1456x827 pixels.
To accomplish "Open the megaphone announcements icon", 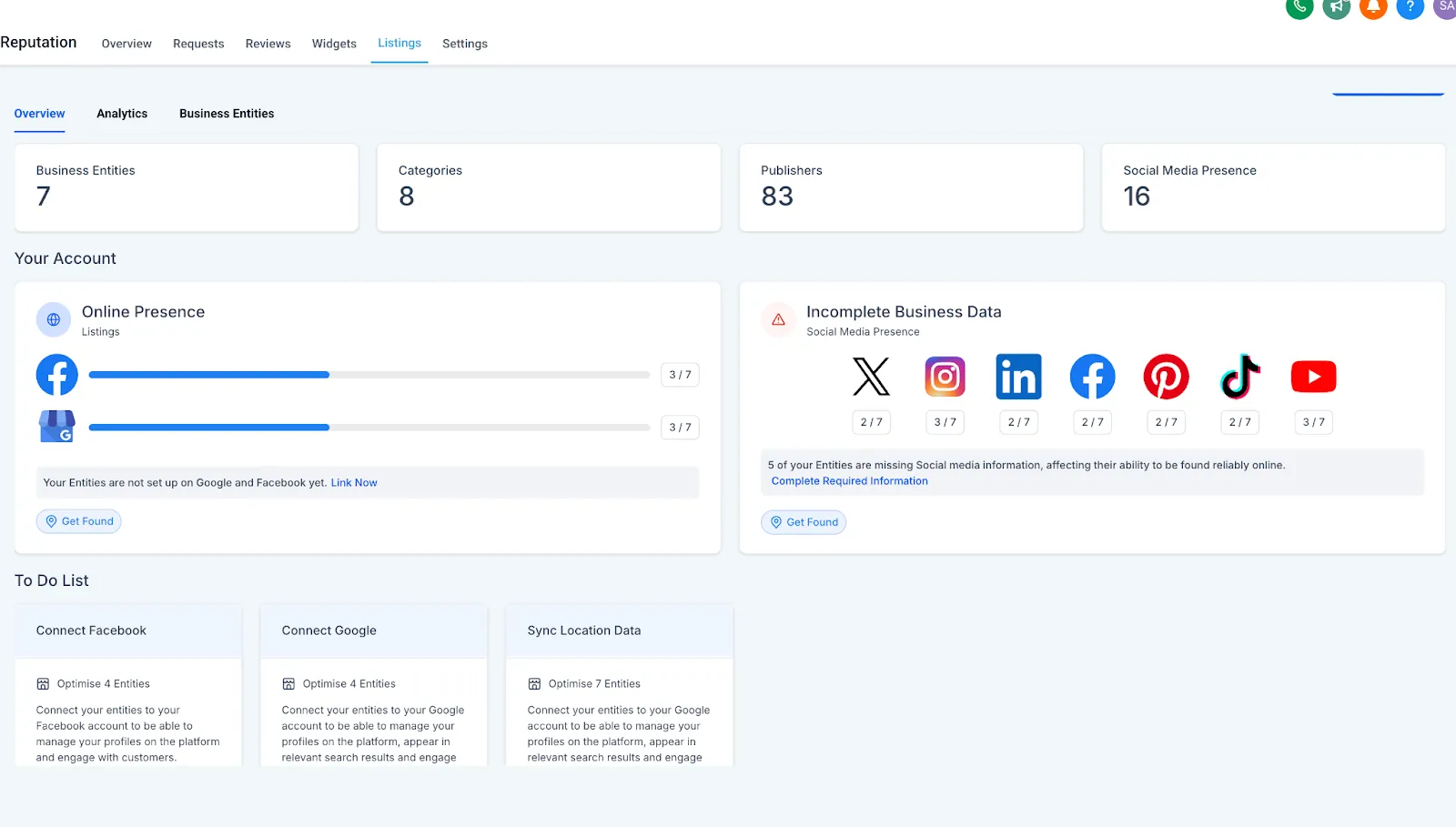I will [x=1336, y=7].
